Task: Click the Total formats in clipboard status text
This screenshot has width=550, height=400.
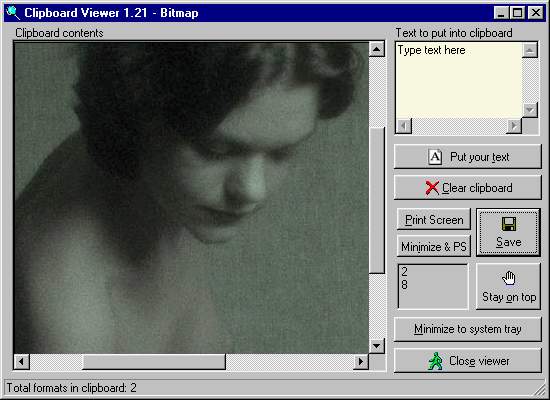Action: pos(71,388)
